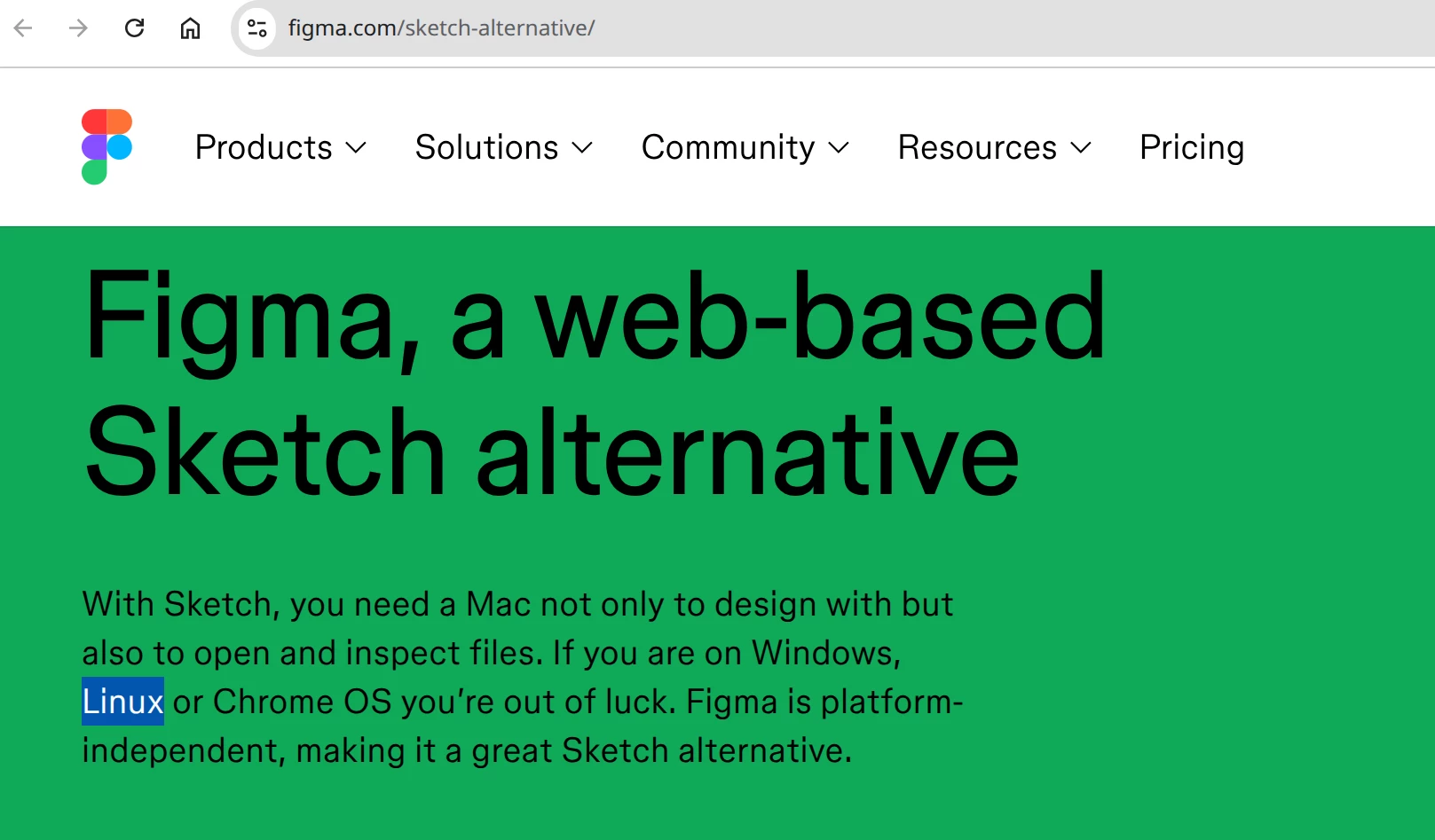
Task: Click the heading line "Sketch alternative"
Action: coord(552,452)
